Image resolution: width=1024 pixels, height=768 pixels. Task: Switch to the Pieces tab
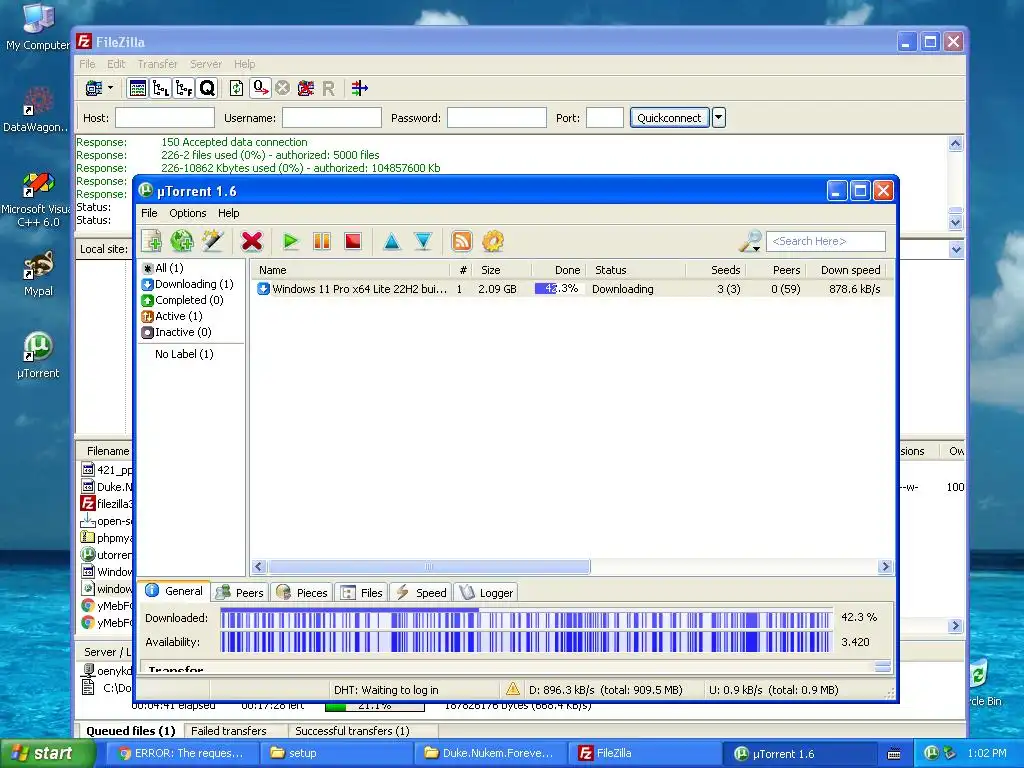point(302,592)
